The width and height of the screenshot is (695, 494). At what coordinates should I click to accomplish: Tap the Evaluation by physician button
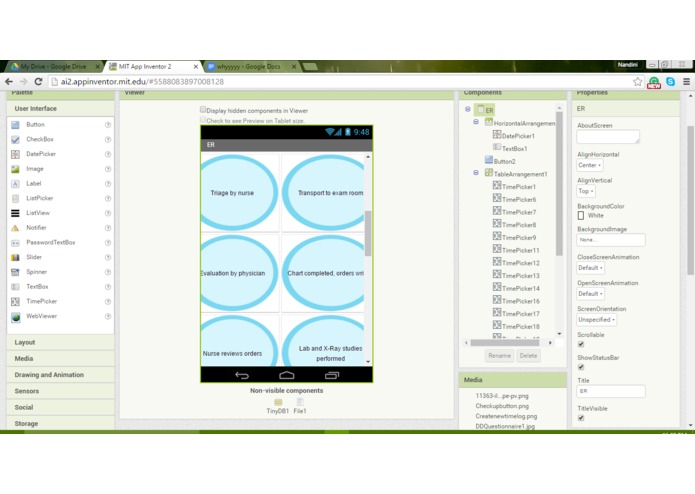tap(239, 273)
